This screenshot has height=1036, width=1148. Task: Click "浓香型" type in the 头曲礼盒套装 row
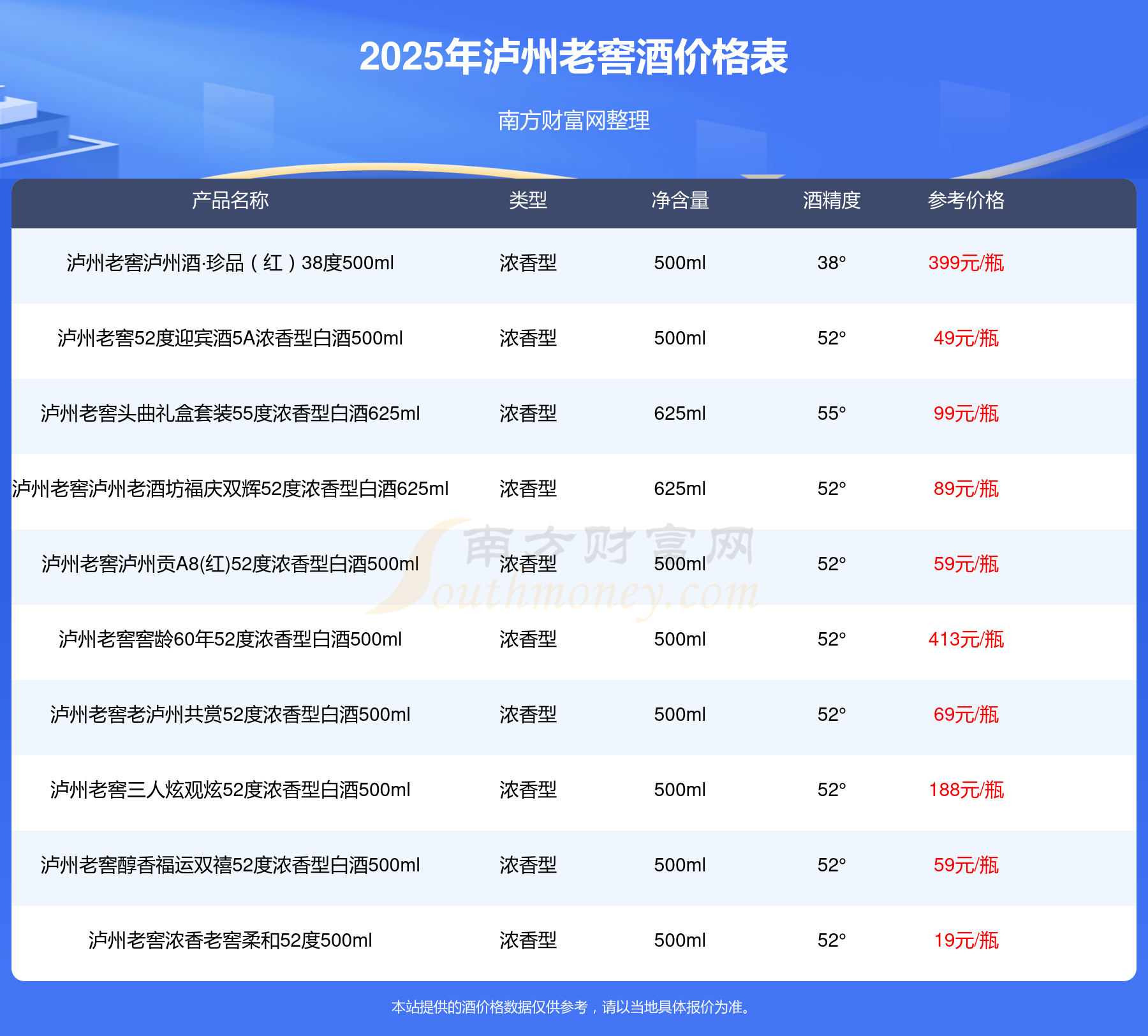point(528,413)
